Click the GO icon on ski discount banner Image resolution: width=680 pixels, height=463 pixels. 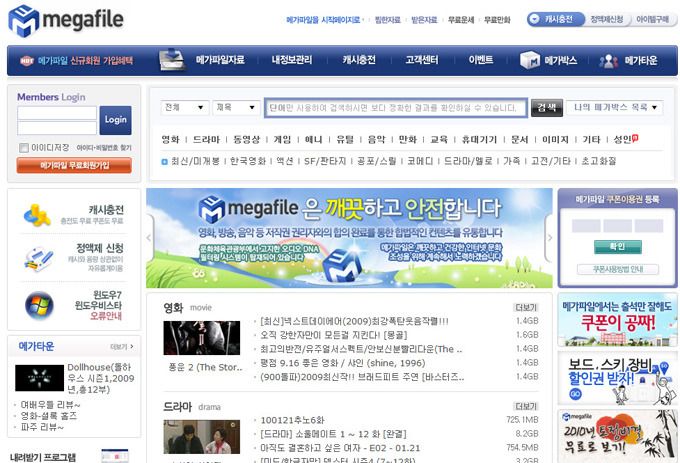tap(575, 394)
